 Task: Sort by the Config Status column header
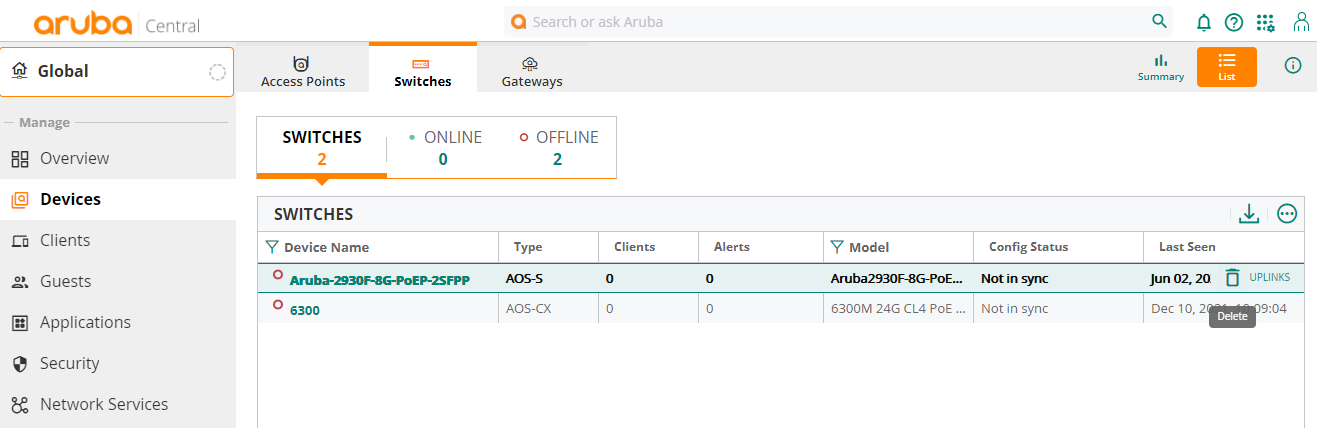[1028, 247]
